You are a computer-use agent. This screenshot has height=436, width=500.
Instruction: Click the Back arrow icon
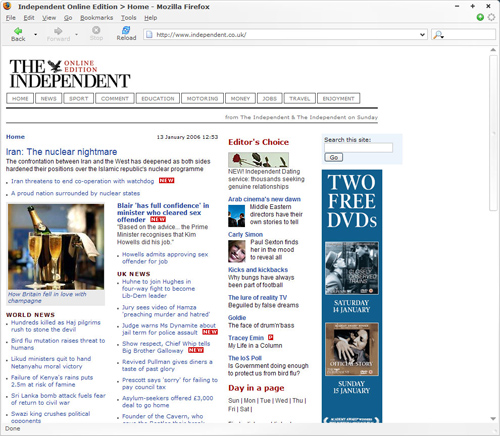(x=18, y=31)
